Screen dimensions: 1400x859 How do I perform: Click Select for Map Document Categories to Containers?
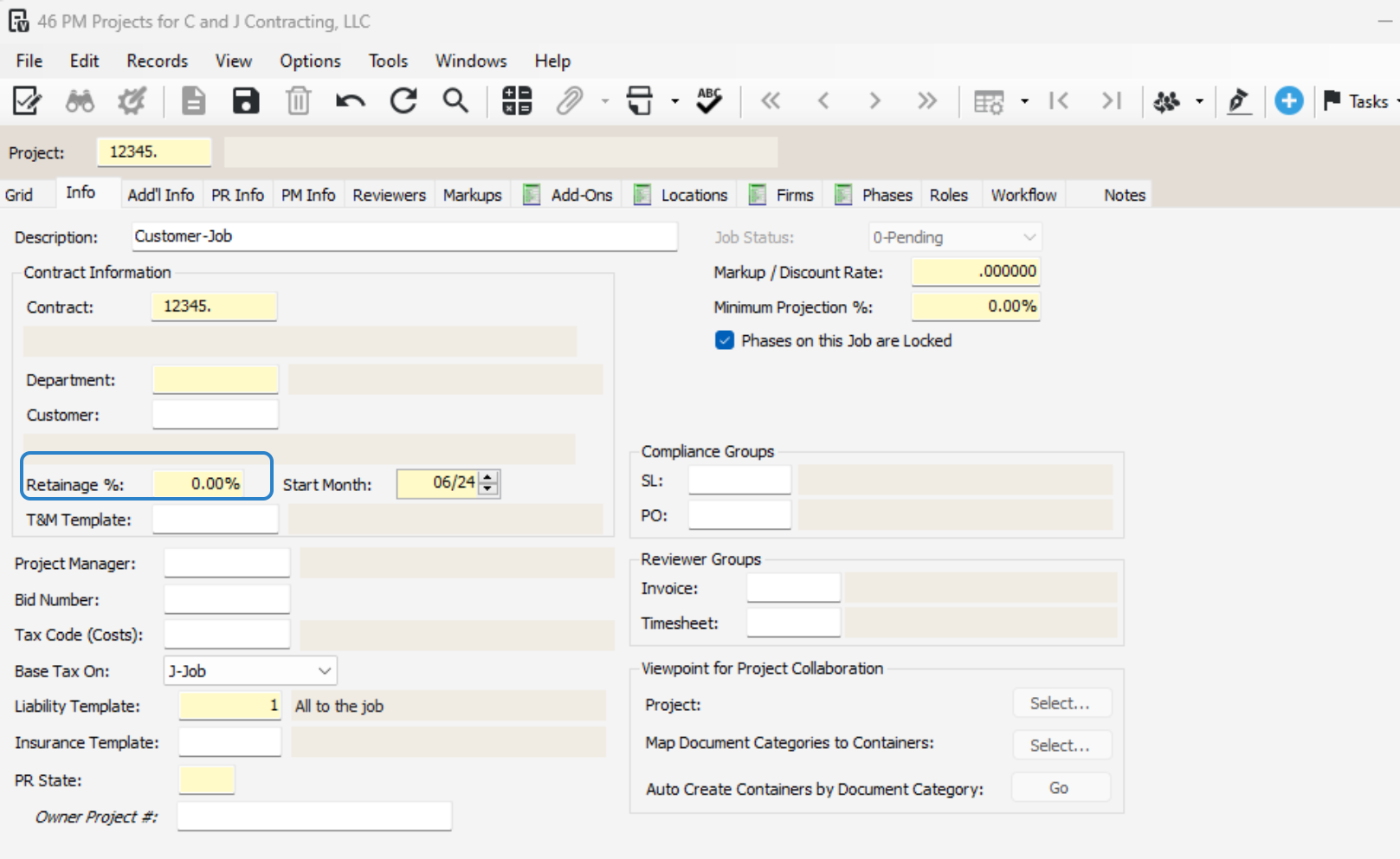(1061, 745)
